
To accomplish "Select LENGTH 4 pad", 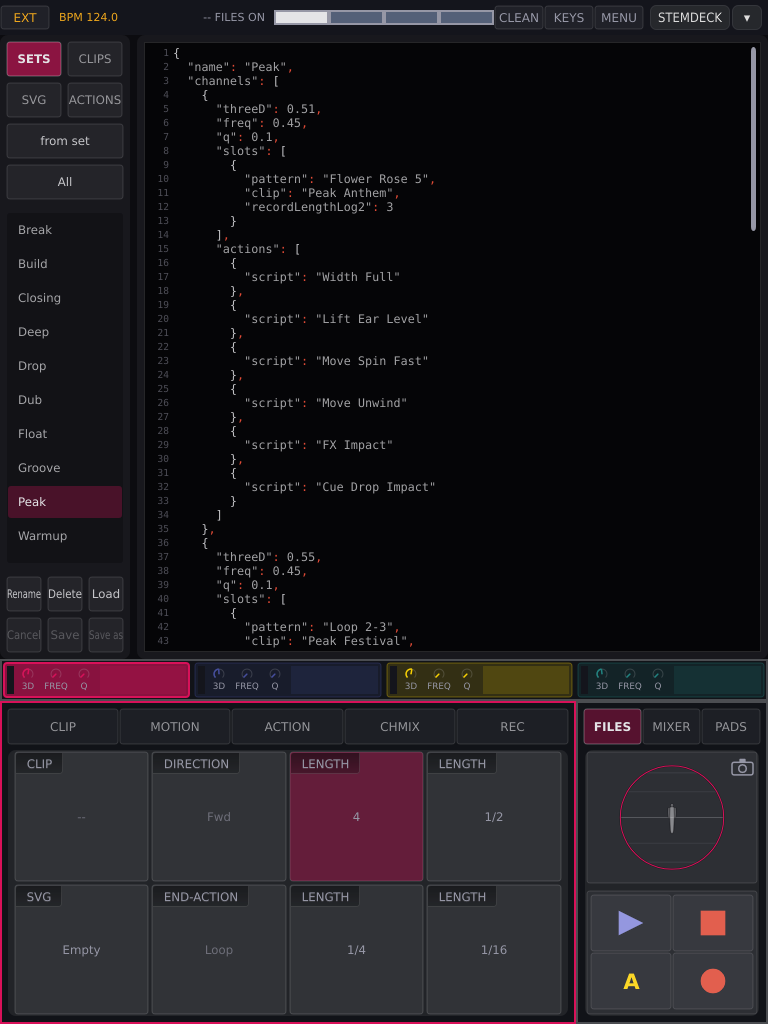I will pos(357,816).
